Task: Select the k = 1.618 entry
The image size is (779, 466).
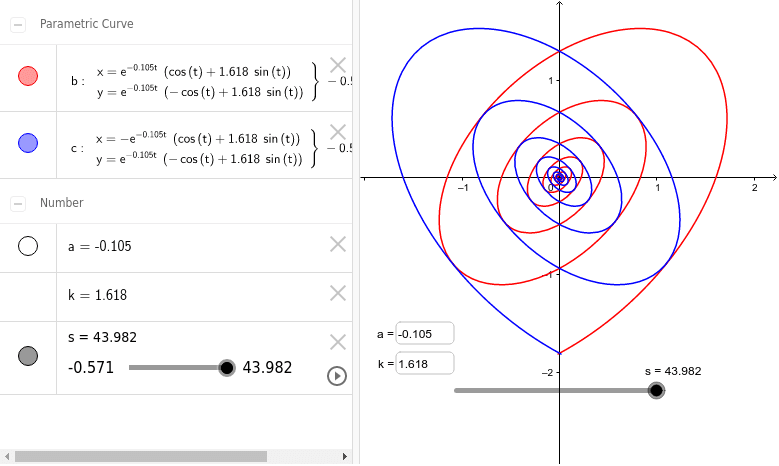Action: coord(97,295)
